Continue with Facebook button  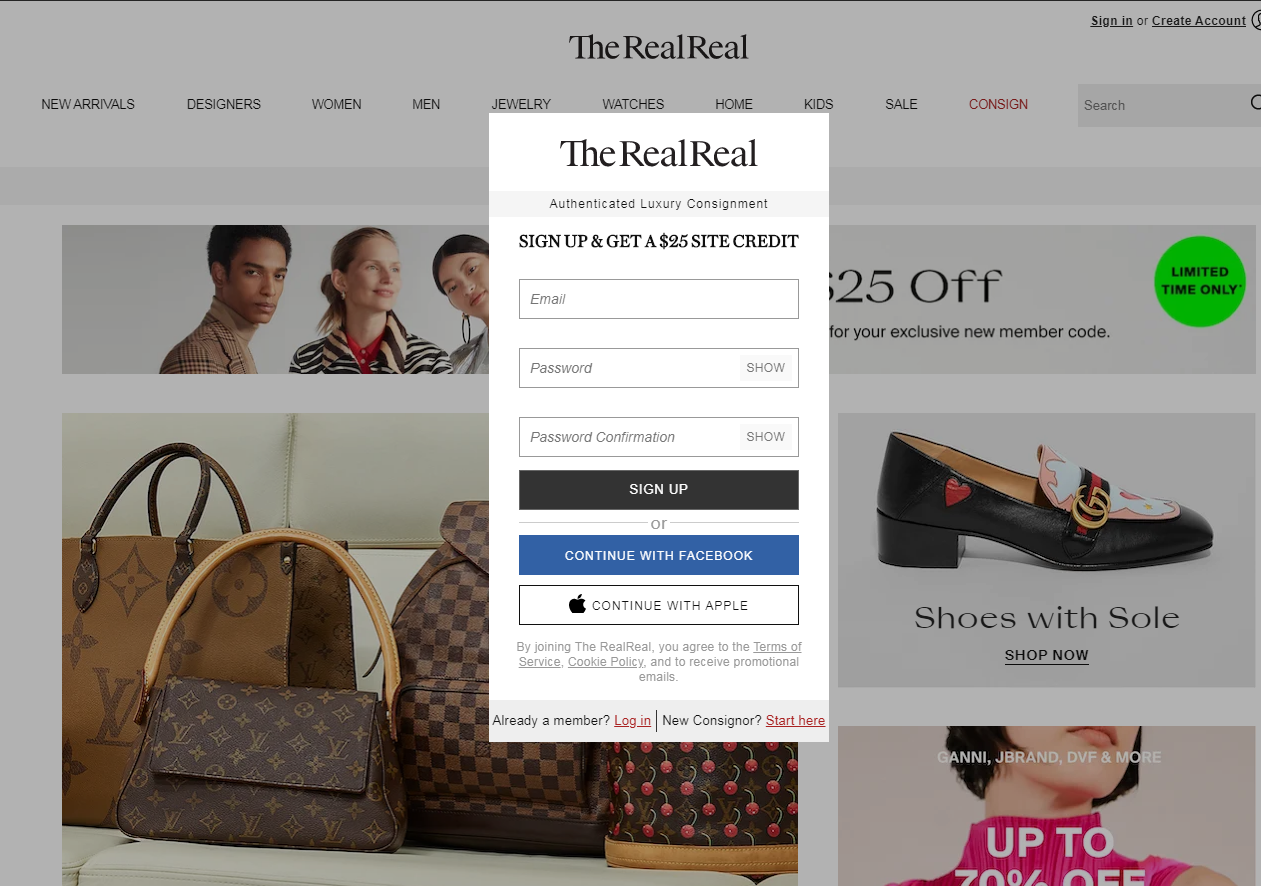coord(659,555)
